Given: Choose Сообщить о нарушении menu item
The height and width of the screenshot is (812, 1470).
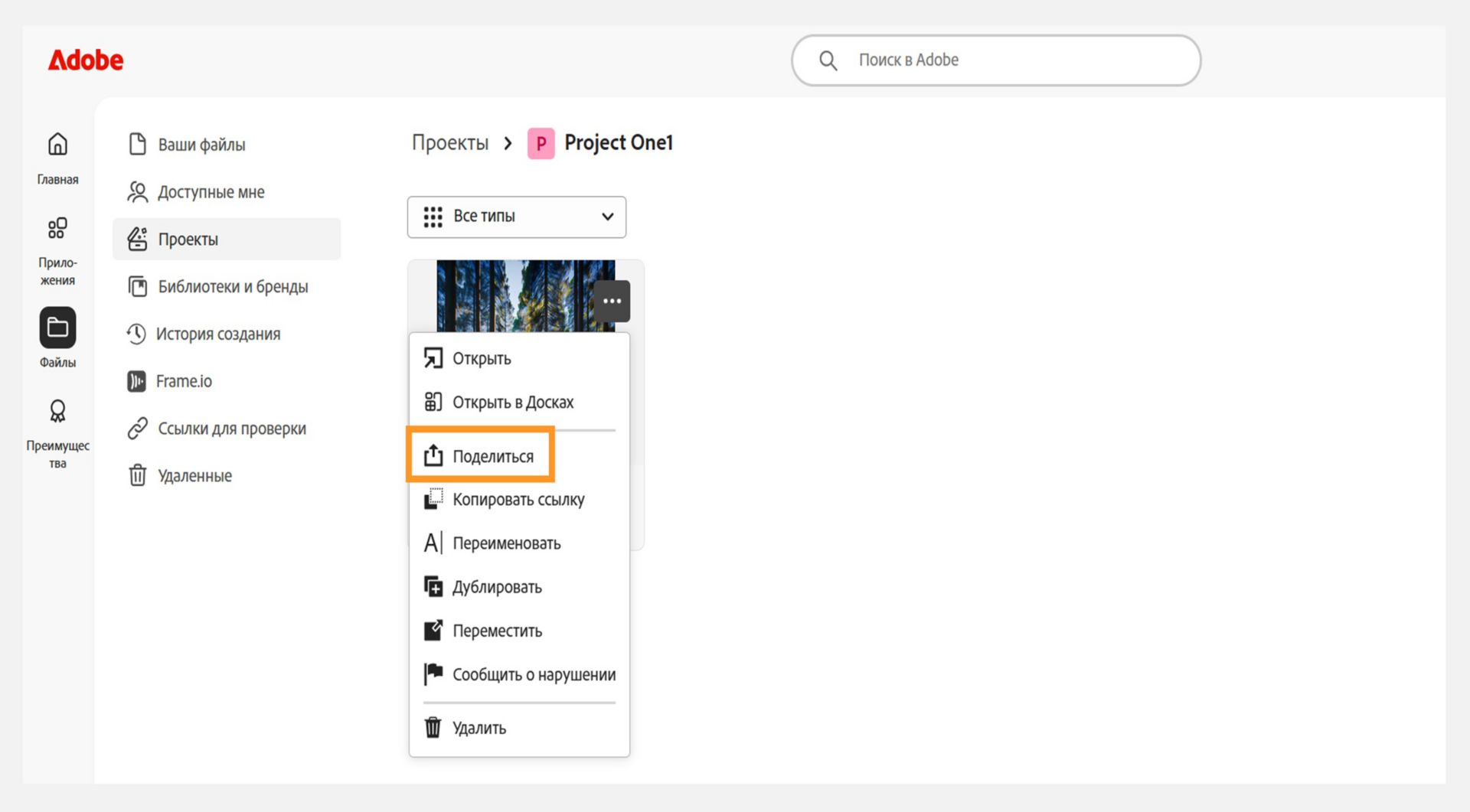Looking at the screenshot, I should (519, 674).
